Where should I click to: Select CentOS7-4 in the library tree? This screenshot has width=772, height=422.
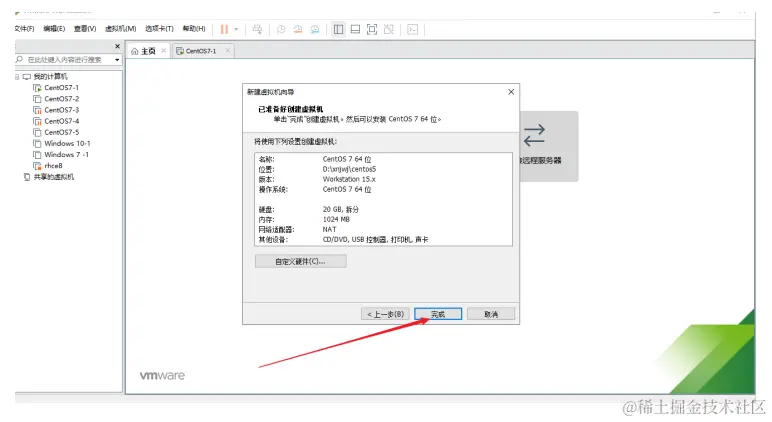(x=62, y=121)
